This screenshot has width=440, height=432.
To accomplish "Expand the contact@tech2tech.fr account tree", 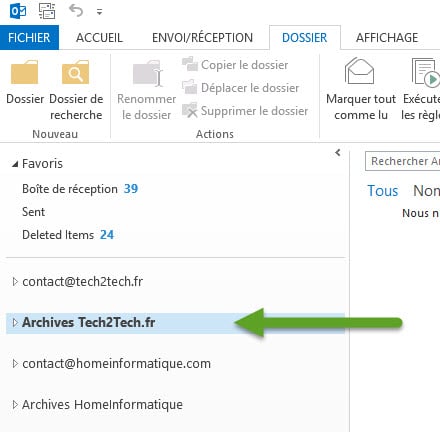I will tap(15, 282).
